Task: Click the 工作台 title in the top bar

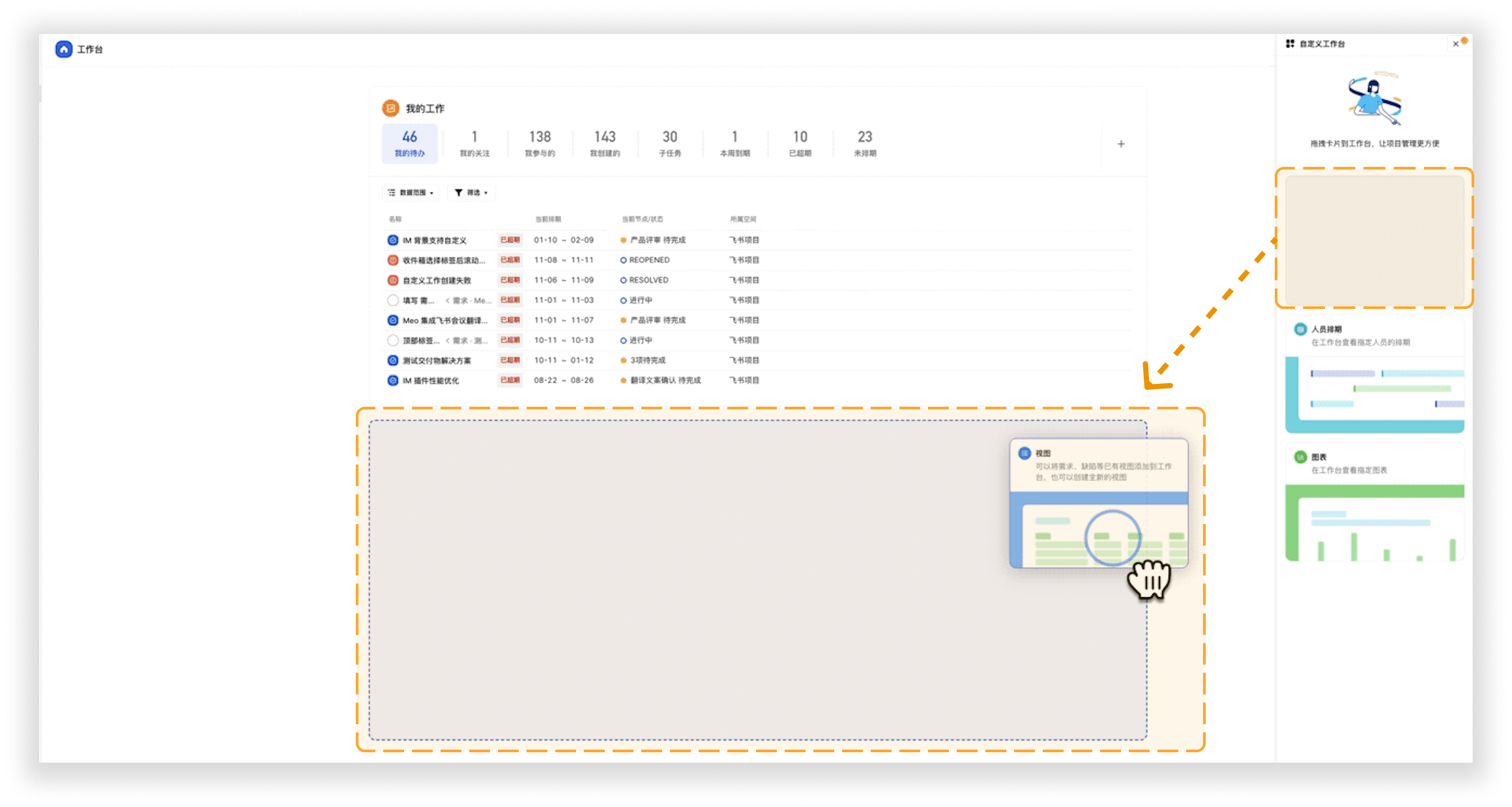Action: coord(90,49)
